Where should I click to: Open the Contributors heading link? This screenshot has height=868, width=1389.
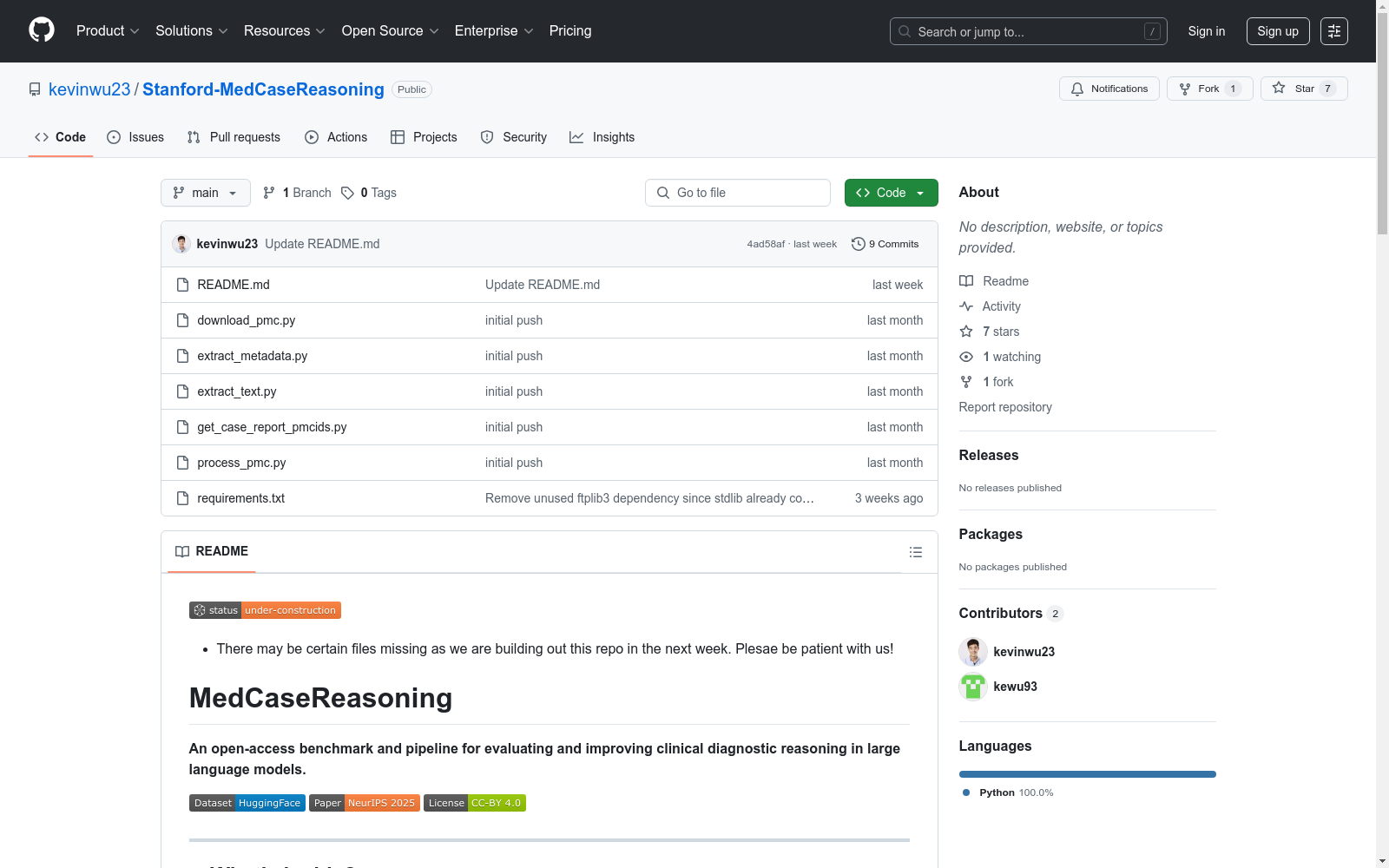point(1011,613)
